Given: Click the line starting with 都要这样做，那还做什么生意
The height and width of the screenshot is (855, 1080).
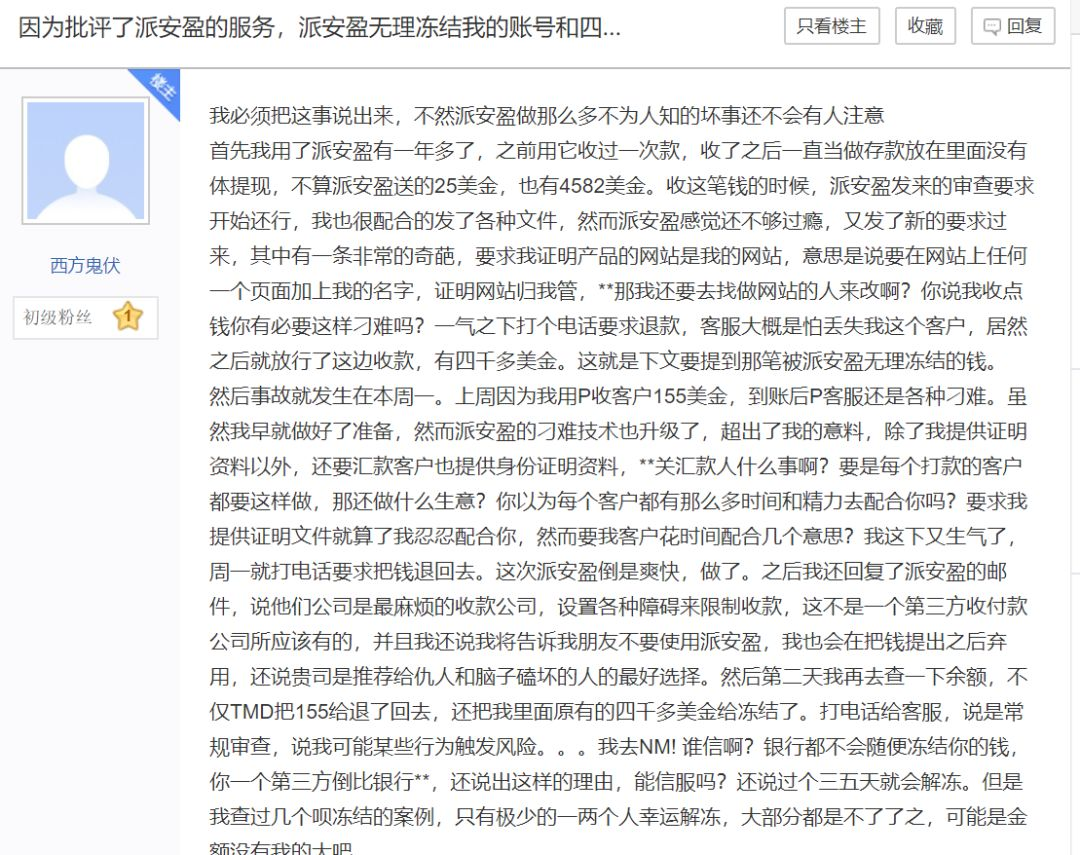Looking at the screenshot, I should click(618, 502).
